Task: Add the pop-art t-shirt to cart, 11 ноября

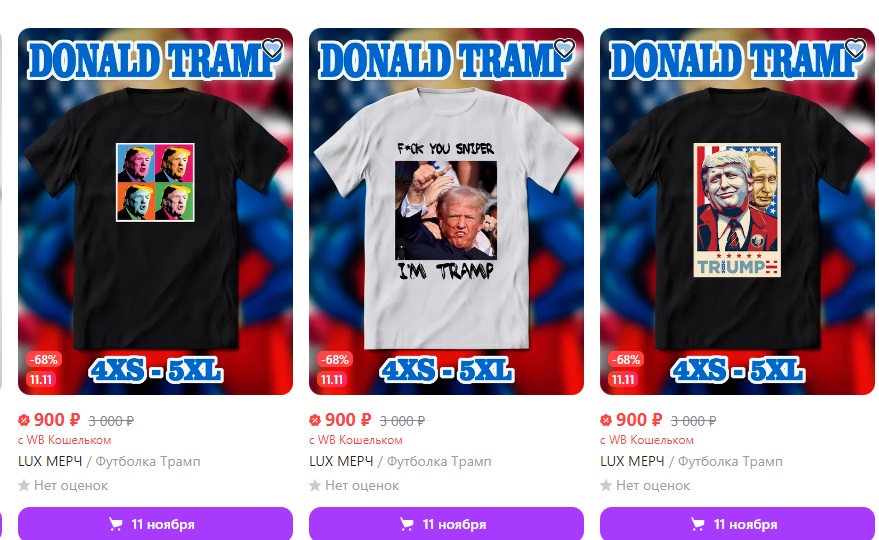Action: coord(155,524)
